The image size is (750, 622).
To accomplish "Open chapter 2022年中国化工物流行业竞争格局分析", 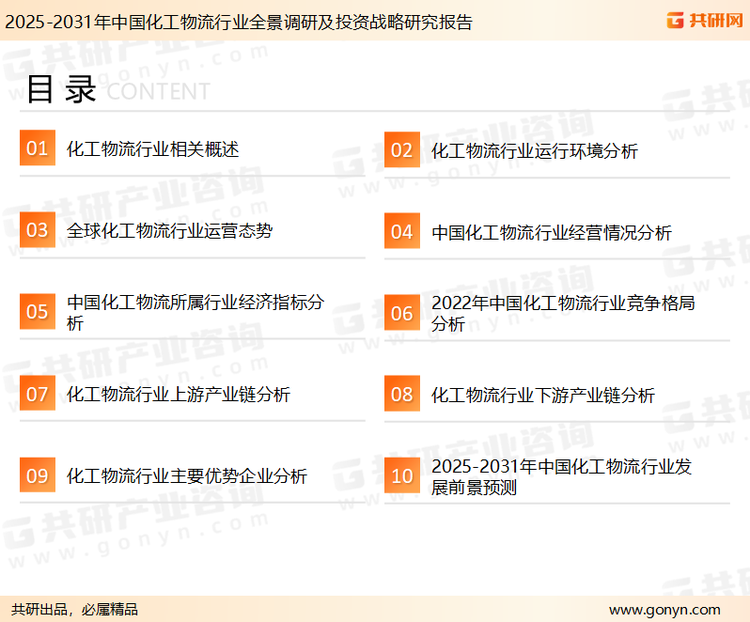I will coord(563,313).
